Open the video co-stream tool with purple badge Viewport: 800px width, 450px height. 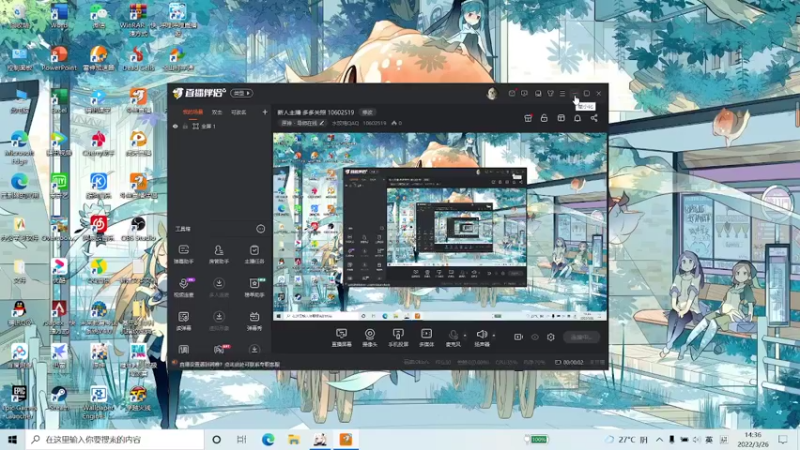coord(184,287)
